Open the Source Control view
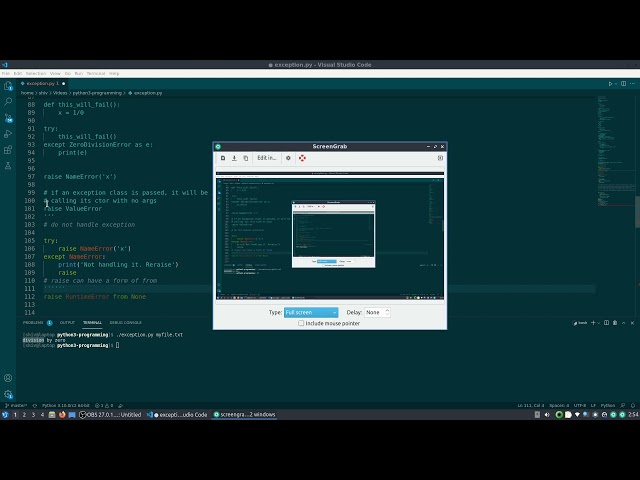This screenshot has width=640, height=480. (8, 118)
